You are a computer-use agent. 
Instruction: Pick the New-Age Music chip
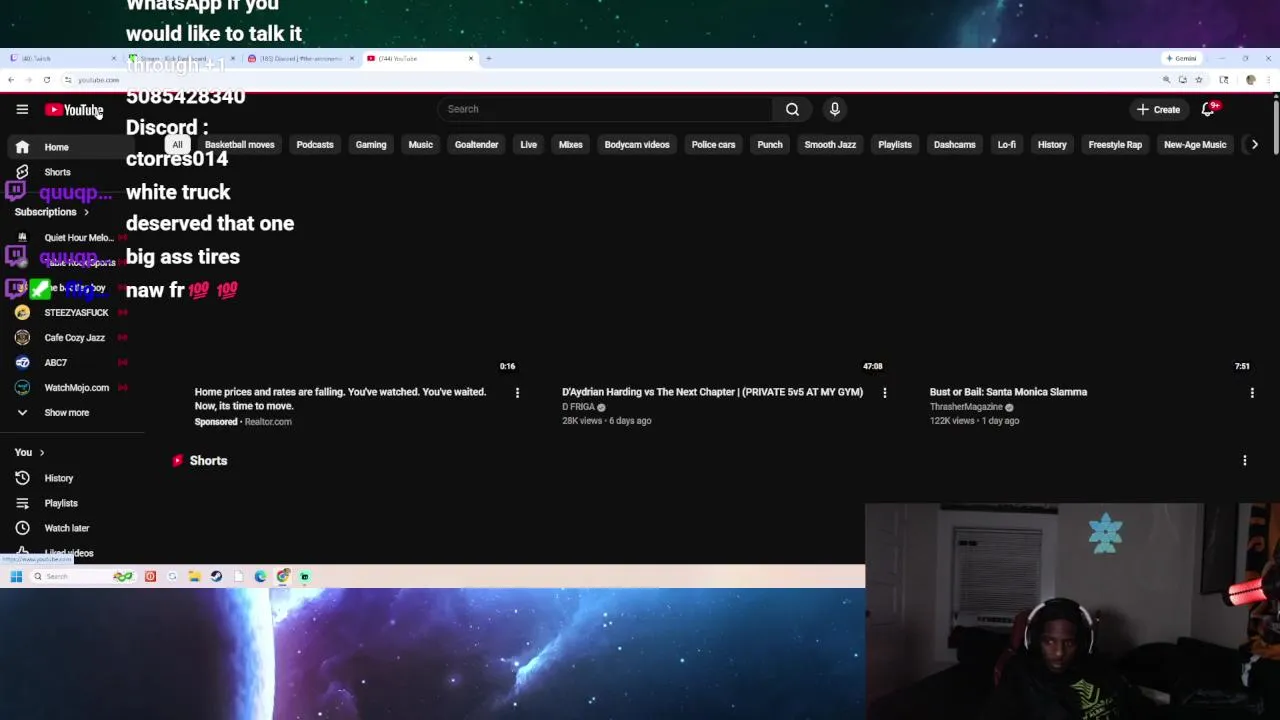(x=1195, y=145)
